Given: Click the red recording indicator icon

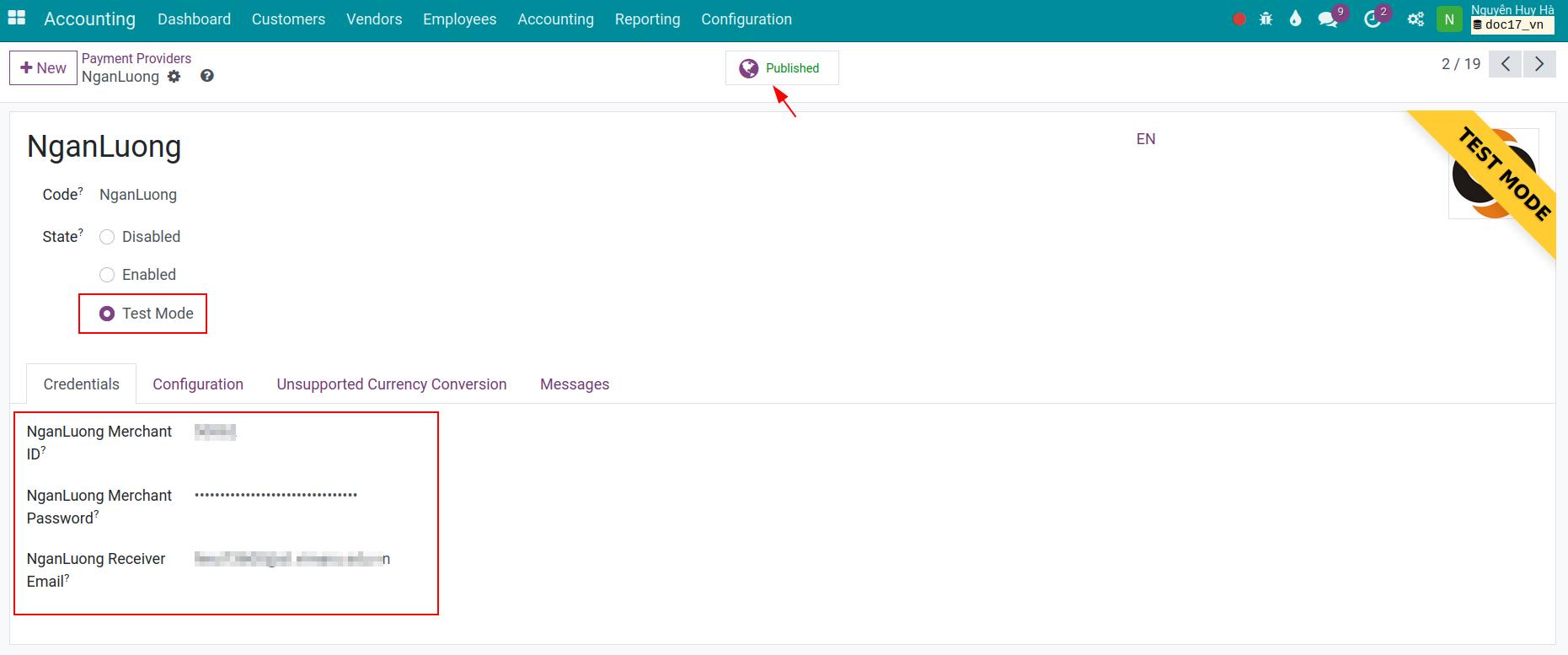Looking at the screenshot, I should coord(1239,19).
